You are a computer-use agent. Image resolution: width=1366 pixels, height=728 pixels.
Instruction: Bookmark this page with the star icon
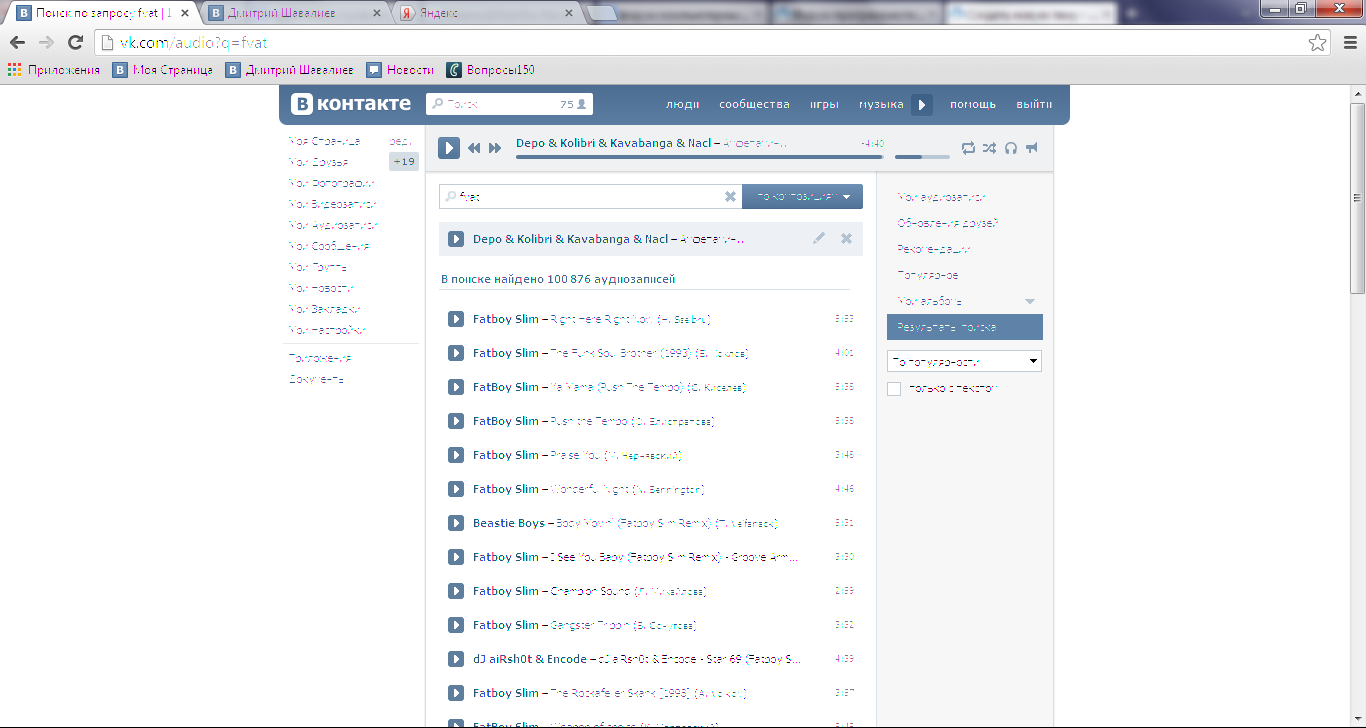tap(1318, 42)
